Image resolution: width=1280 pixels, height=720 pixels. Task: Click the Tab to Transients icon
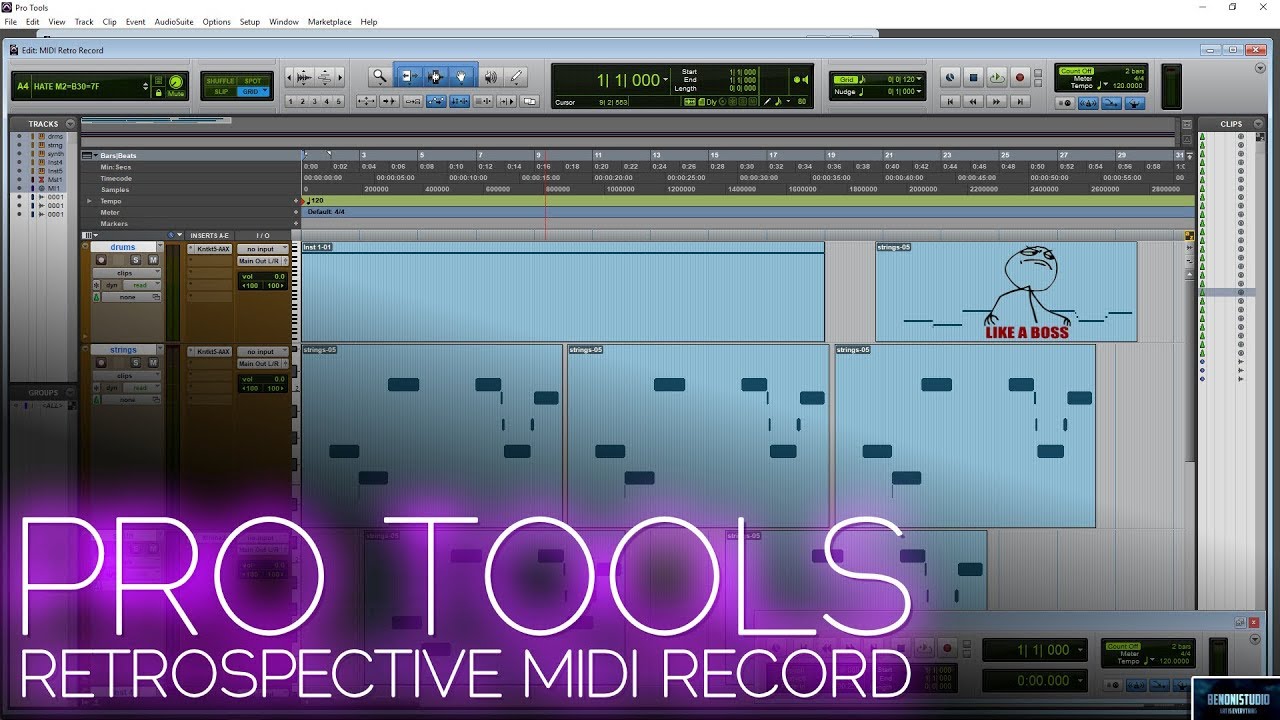click(389, 101)
